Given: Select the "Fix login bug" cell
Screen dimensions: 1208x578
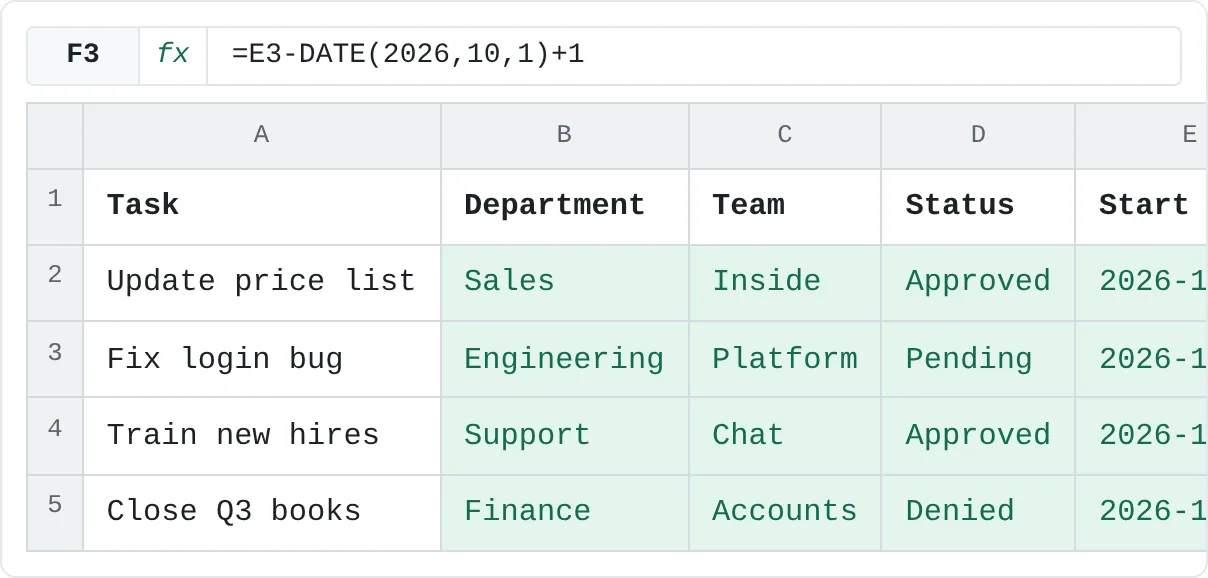Looking at the screenshot, I should click(262, 359).
